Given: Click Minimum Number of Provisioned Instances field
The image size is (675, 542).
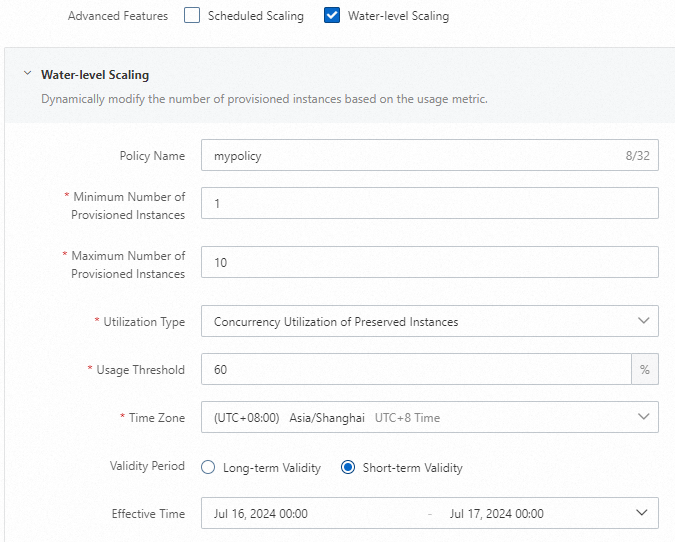Looking at the screenshot, I should 429,203.
